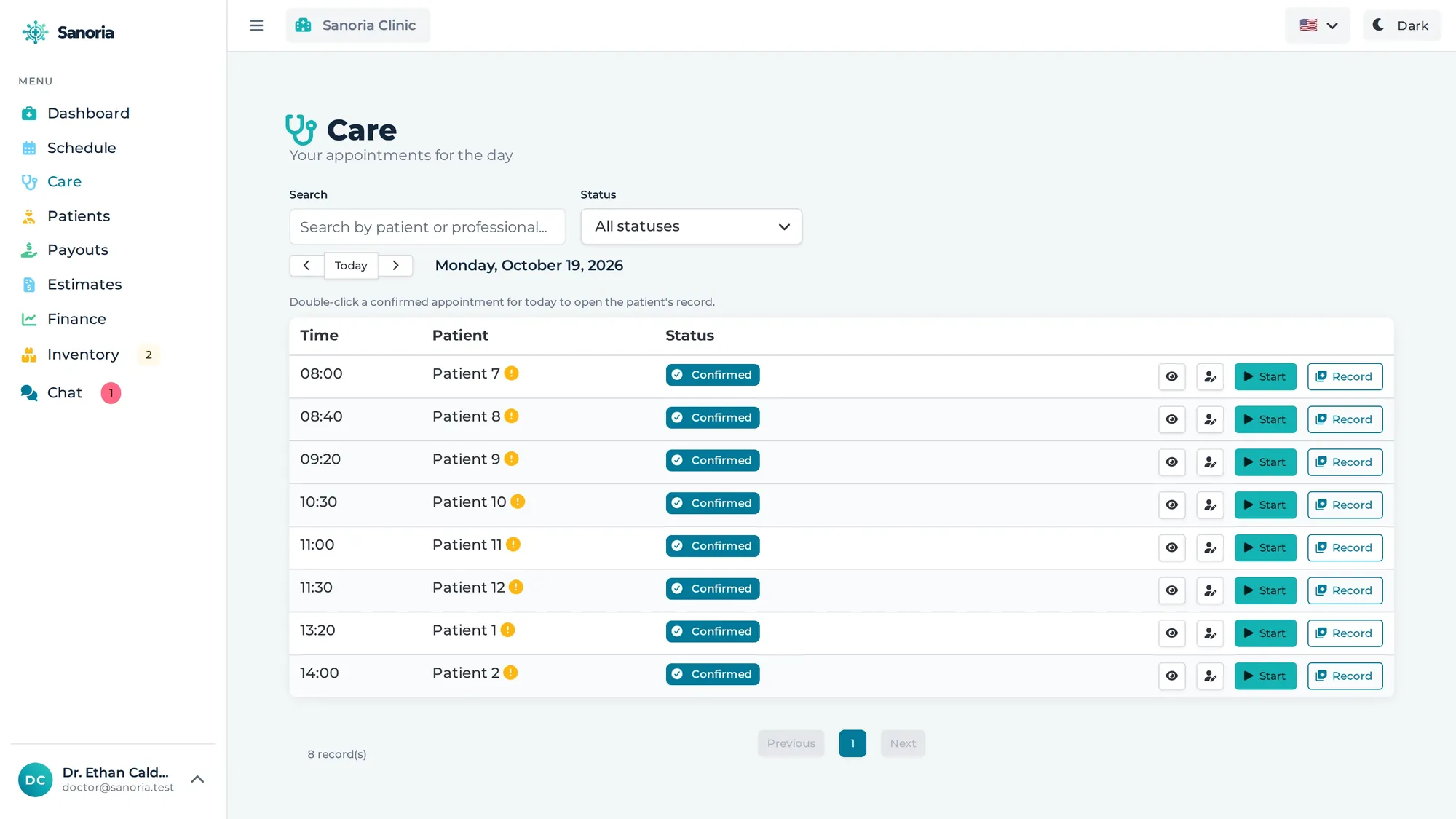The height and width of the screenshot is (819, 1456).
Task: Open Schedule in the sidebar
Action: pyautogui.click(x=82, y=148)
